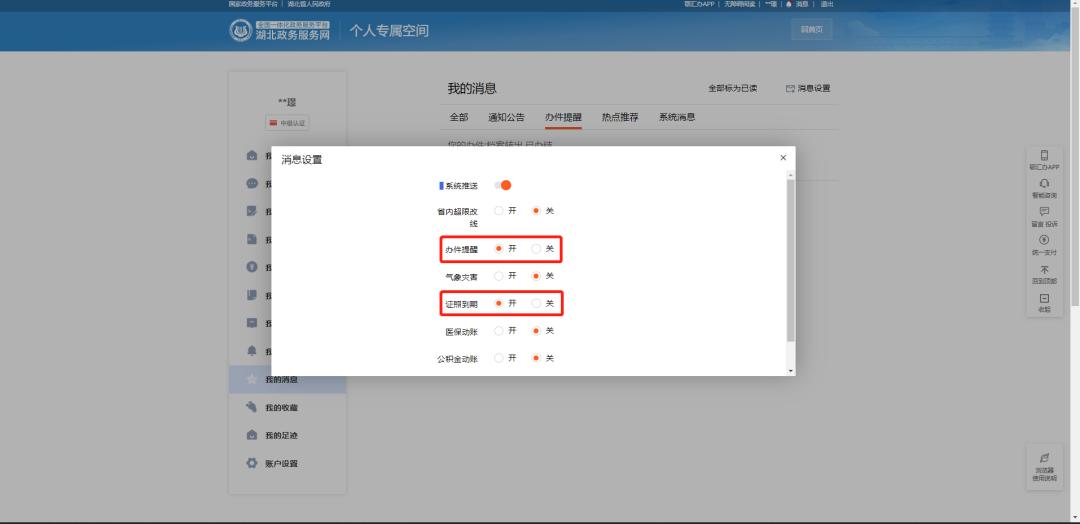The width and height of the screenshot is (1080, 524).
Task: Open the 系统消息 tab
Action: pos(677,117)
